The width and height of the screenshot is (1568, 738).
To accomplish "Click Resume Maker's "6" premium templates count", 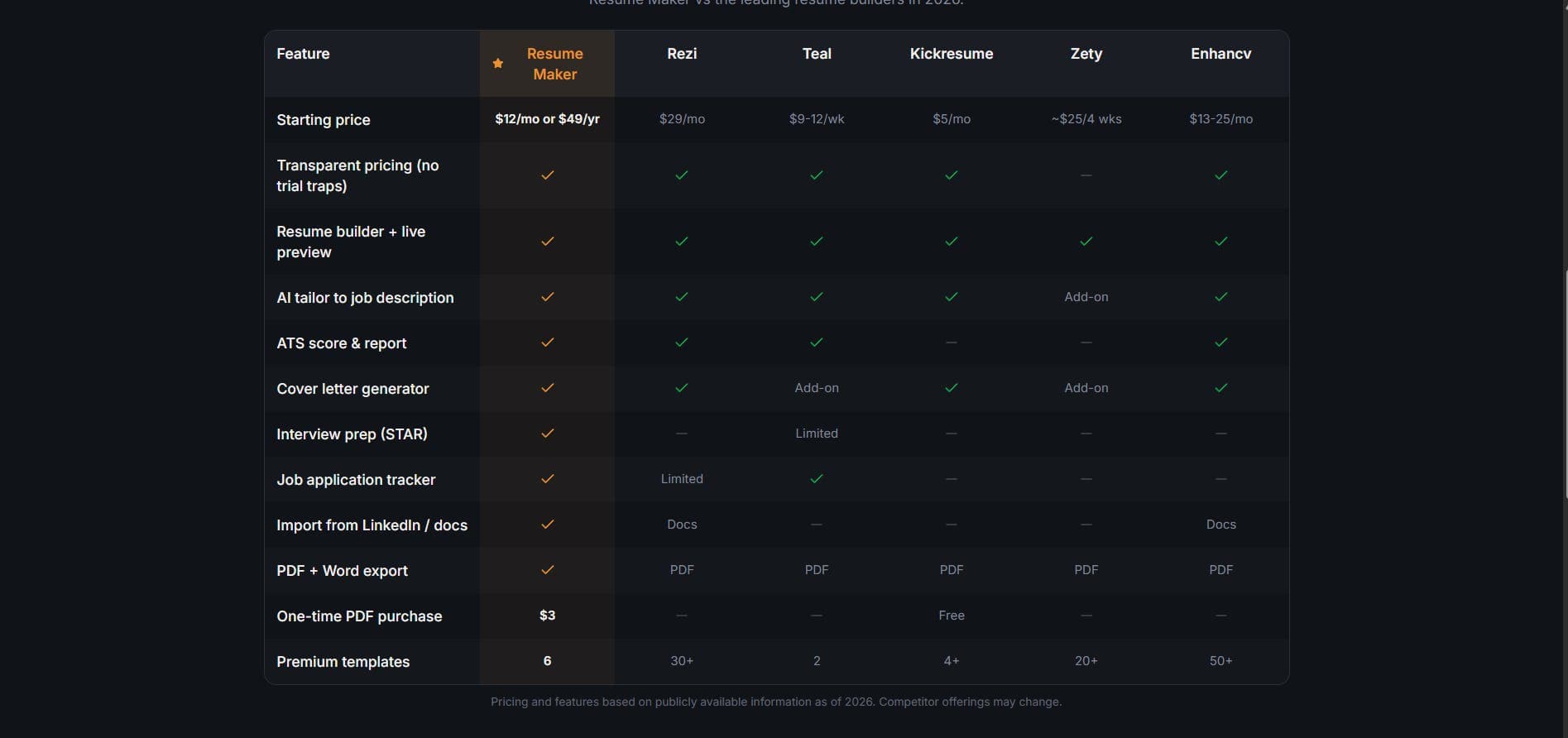I will click(547, 661).
